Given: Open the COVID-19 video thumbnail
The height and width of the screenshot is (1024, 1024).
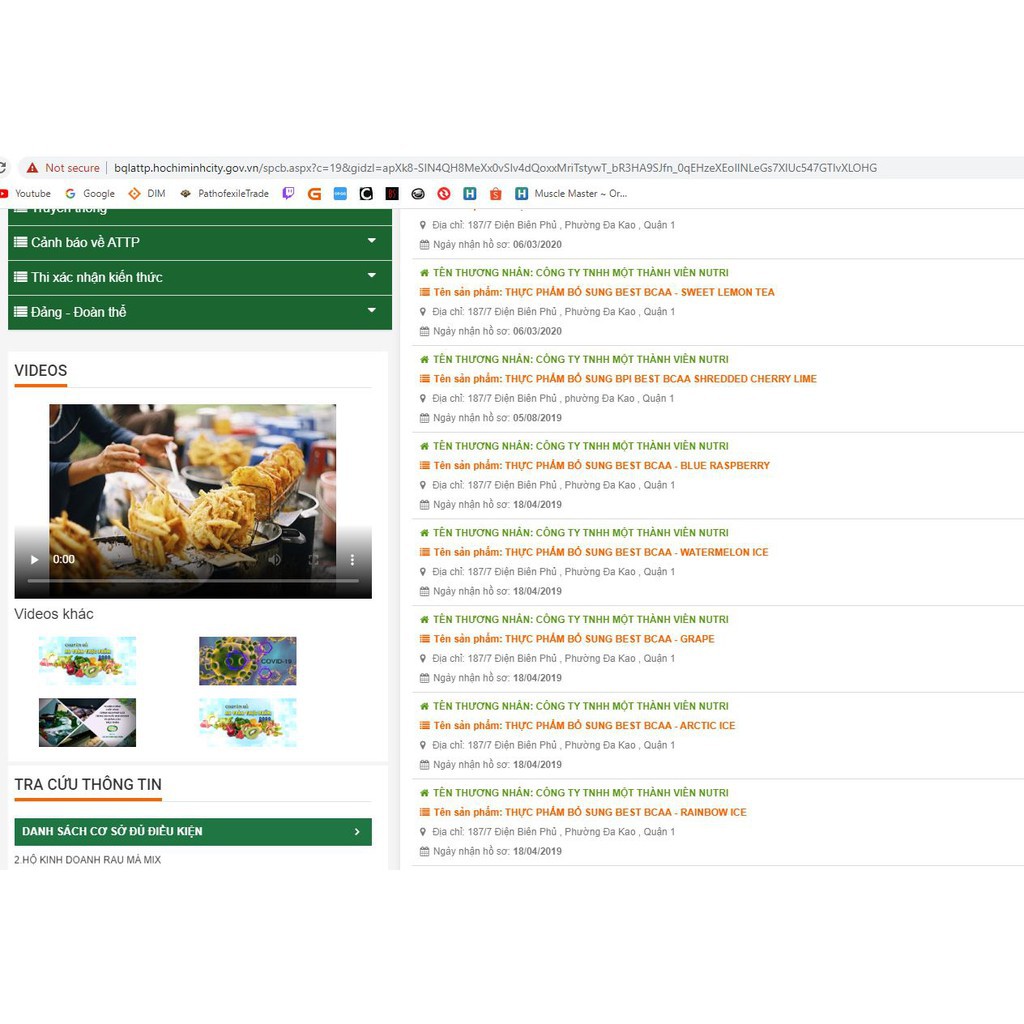Looking at the screenshot, I should point(248,661).
